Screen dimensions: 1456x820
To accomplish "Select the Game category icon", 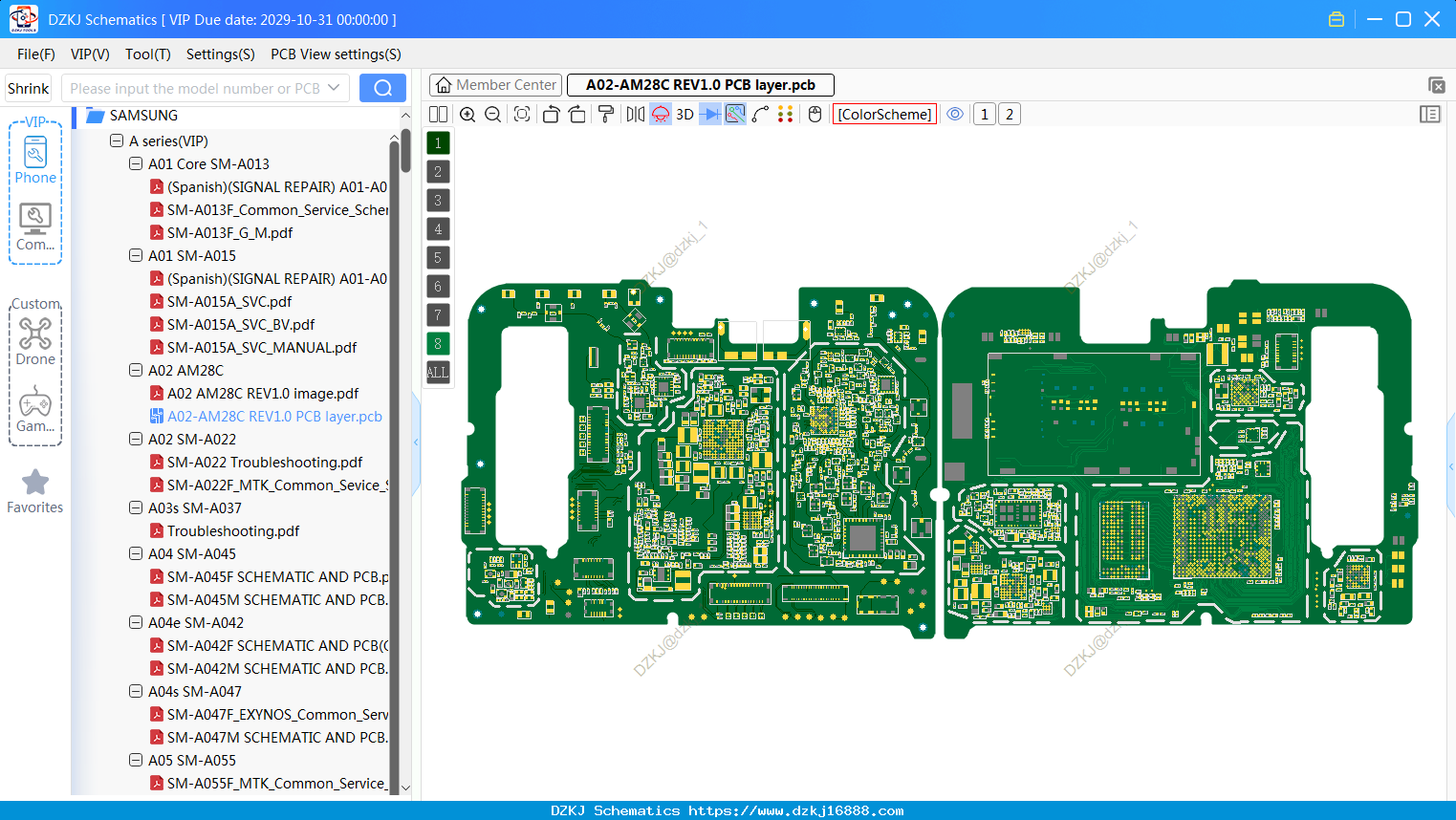I will point(35,408).
